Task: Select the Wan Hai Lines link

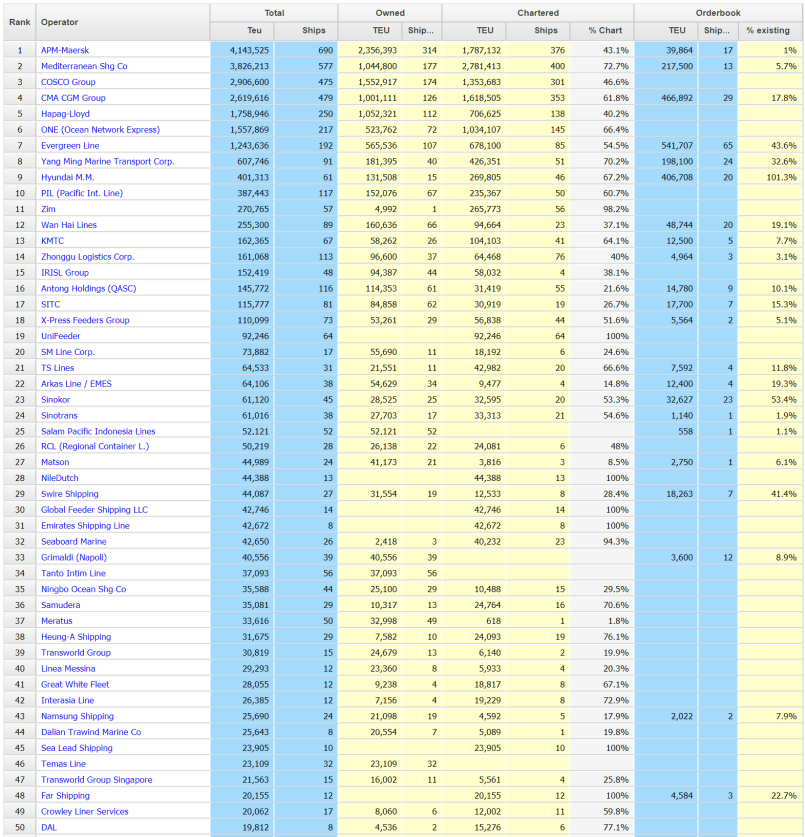Action: (71, 225)
